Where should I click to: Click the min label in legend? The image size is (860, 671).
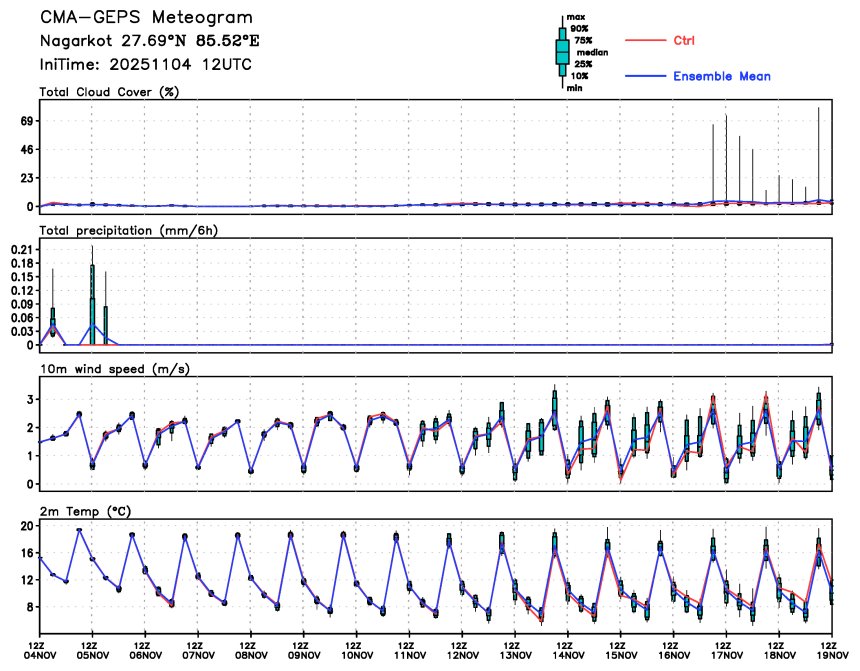tap(575, 88)
